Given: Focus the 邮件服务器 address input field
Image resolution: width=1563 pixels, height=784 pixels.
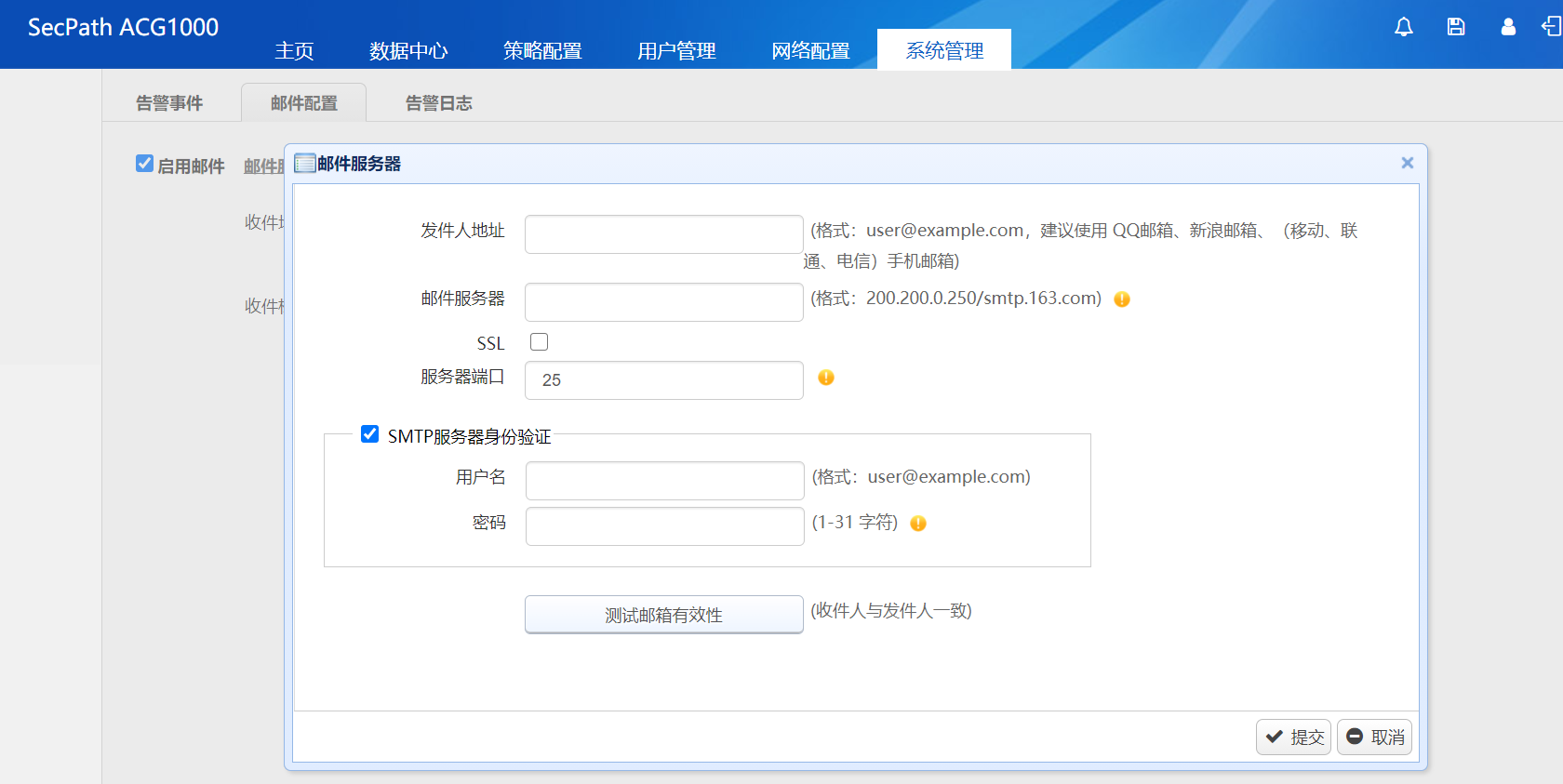Looking at the screenshot, I should pos(664,302).
